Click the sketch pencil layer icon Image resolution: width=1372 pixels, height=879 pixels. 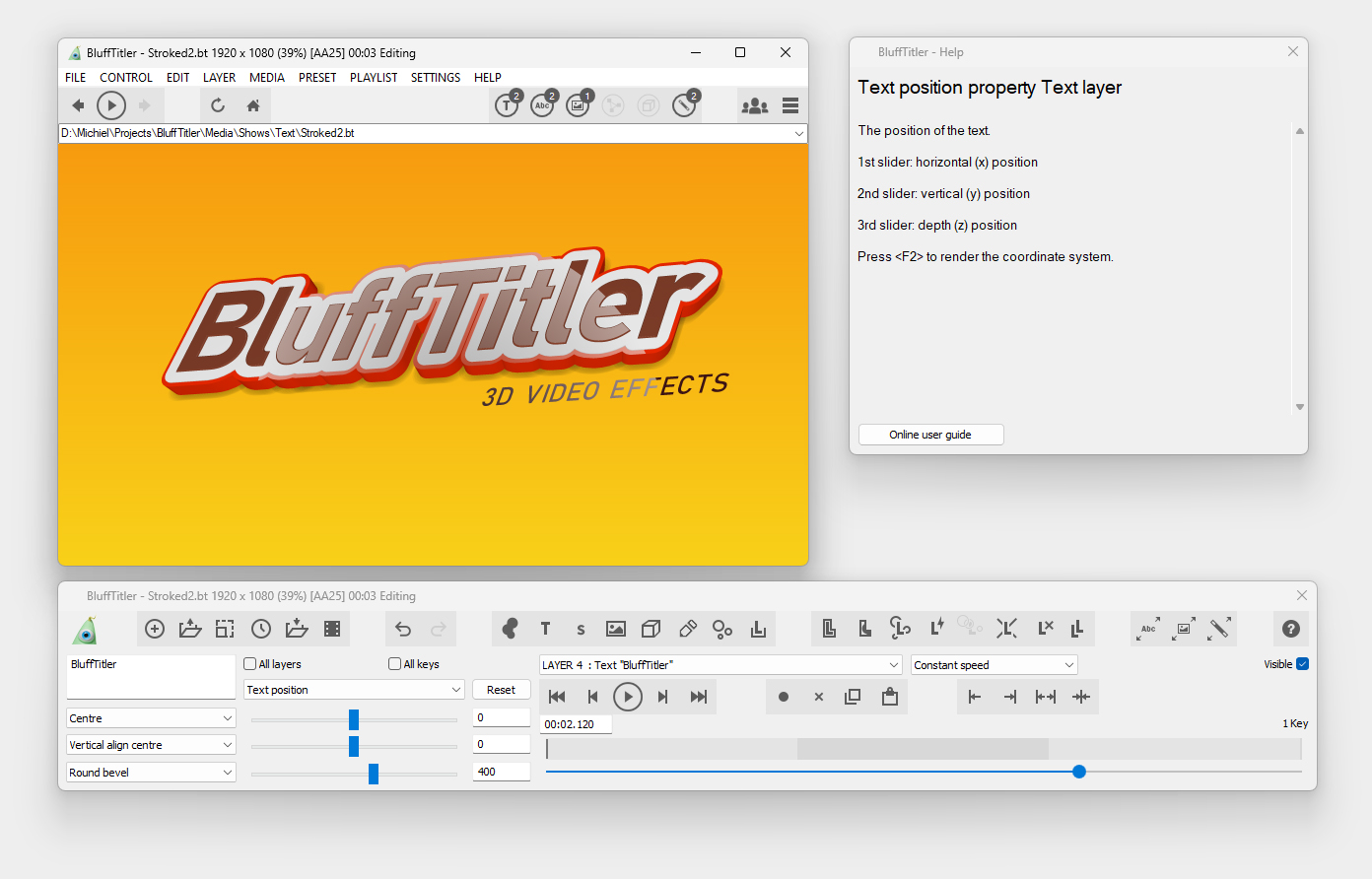(687, 629)
